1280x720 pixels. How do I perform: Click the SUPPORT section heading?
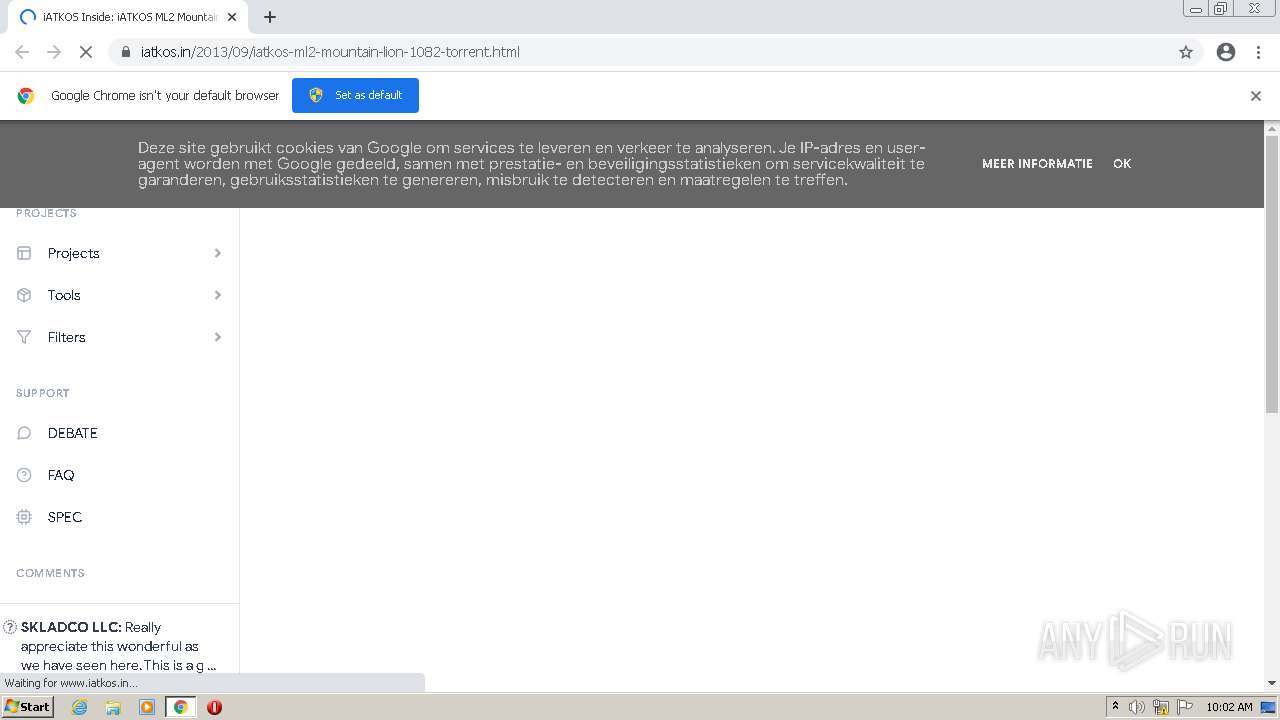click(x=43, y=393)
